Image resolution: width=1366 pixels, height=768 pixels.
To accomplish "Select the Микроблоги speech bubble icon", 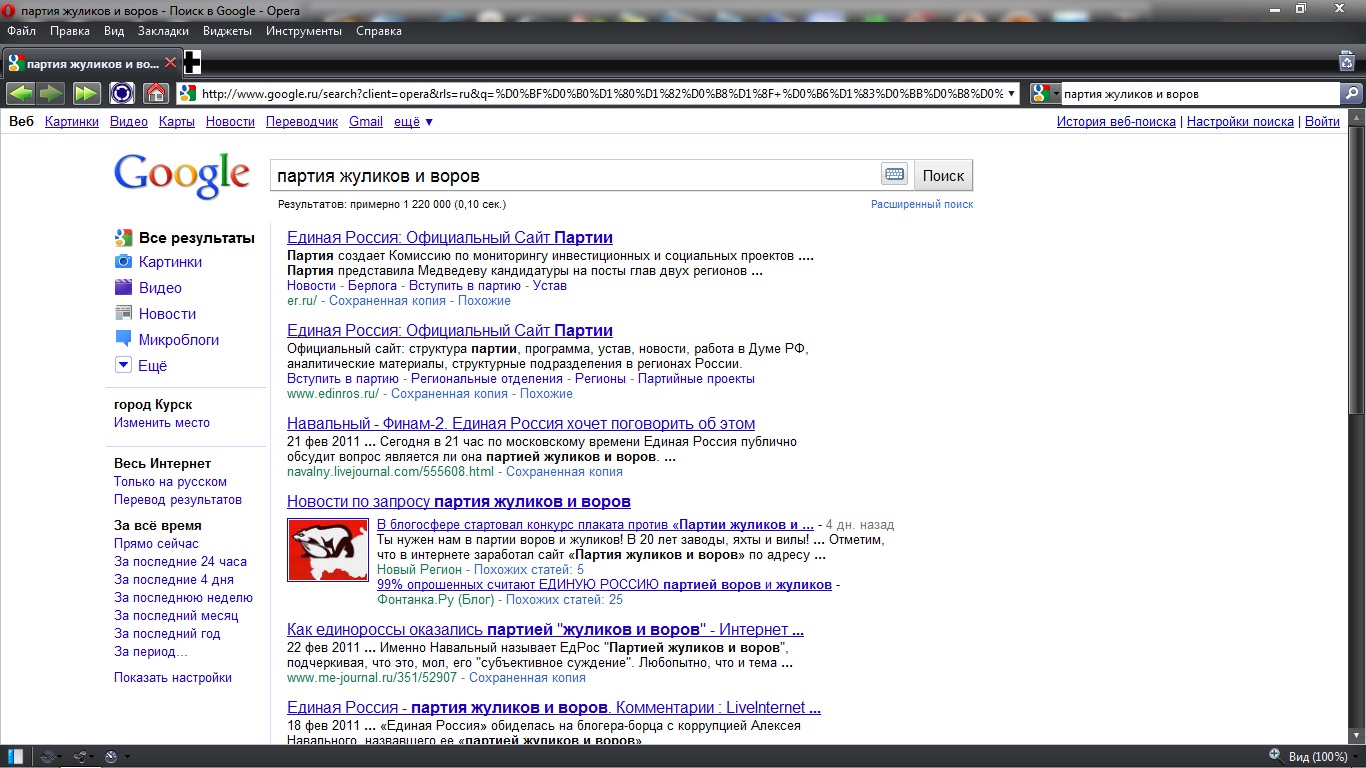I will click(x=123, y=339).
